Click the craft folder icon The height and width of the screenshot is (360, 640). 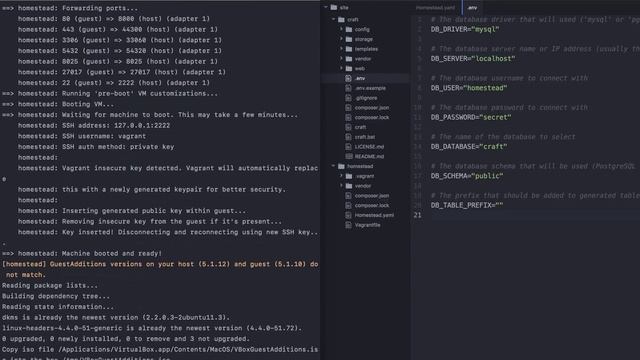(x=342, y=19)
